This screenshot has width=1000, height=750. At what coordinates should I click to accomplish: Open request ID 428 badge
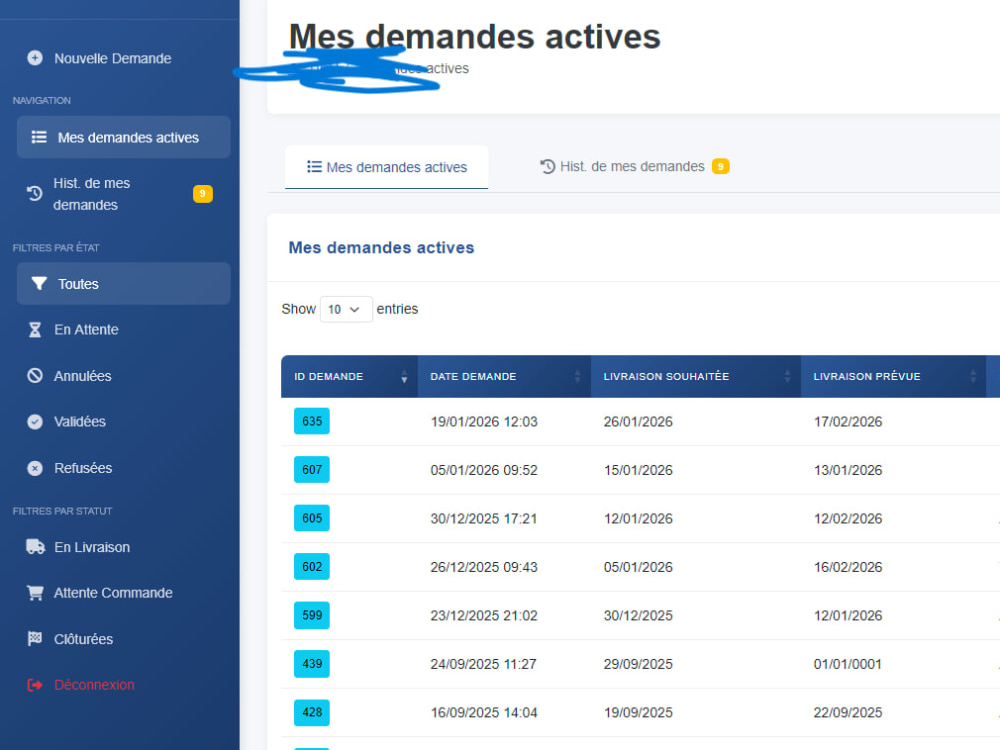click(x=312, y=712)
